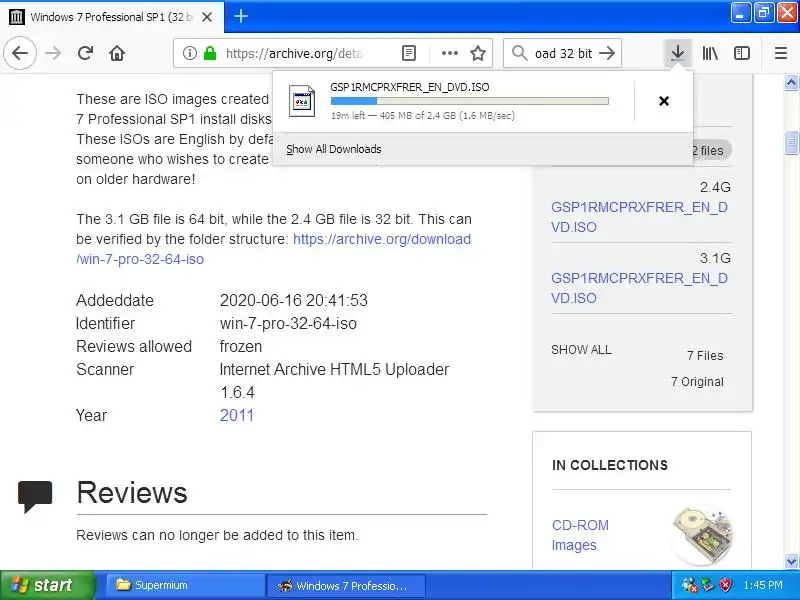Cancel the GSP1RMCPRXFRER_EN_DVD.ISO download
This screenshot has height=600, width=800.
pos(664,101)
